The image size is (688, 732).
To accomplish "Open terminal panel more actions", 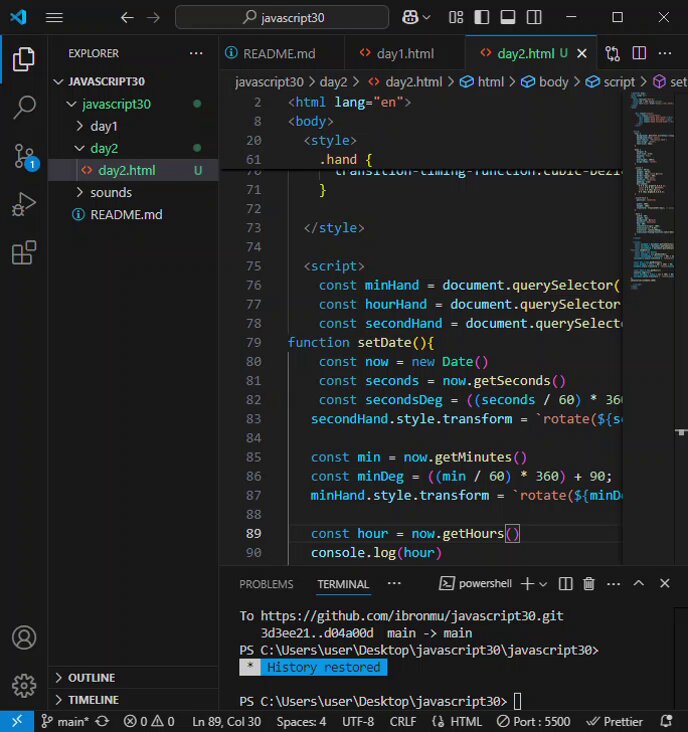I will pos(613,584).
